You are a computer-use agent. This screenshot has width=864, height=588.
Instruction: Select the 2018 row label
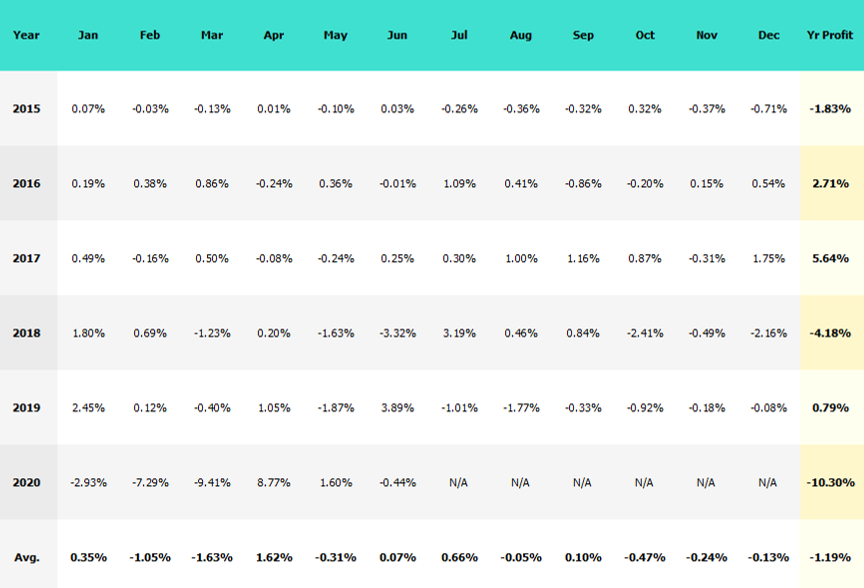[26, 333]
